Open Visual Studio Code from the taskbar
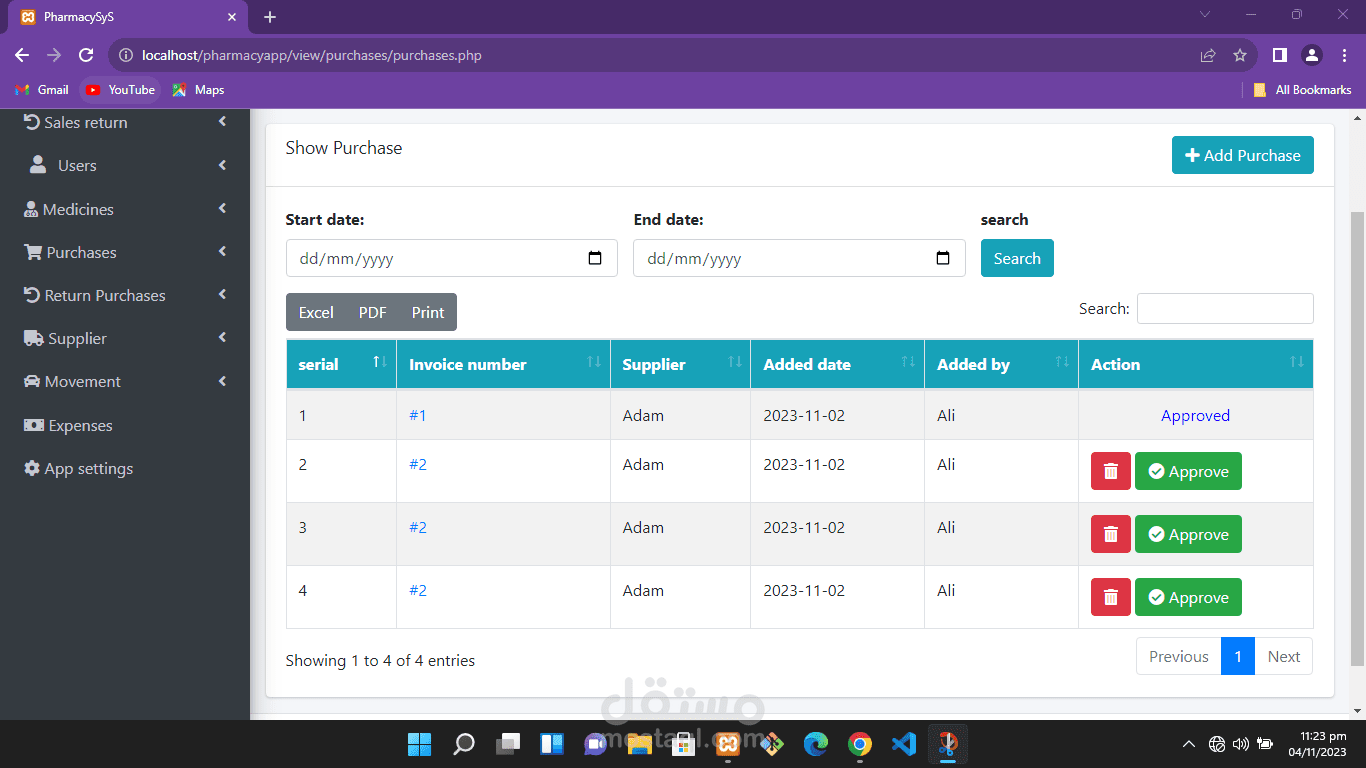 pos(903,744)
